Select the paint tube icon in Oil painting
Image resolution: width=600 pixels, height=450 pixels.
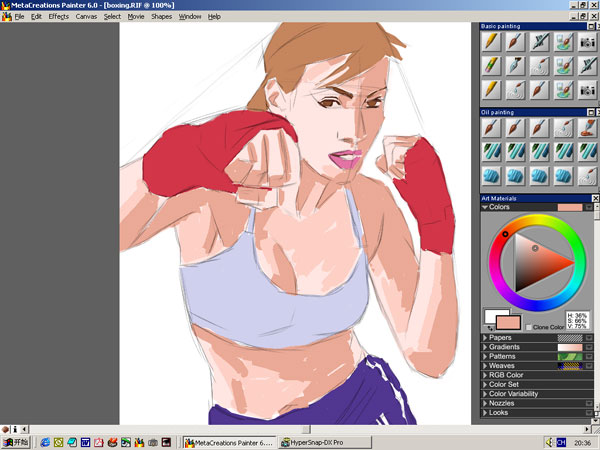point(587,128)
